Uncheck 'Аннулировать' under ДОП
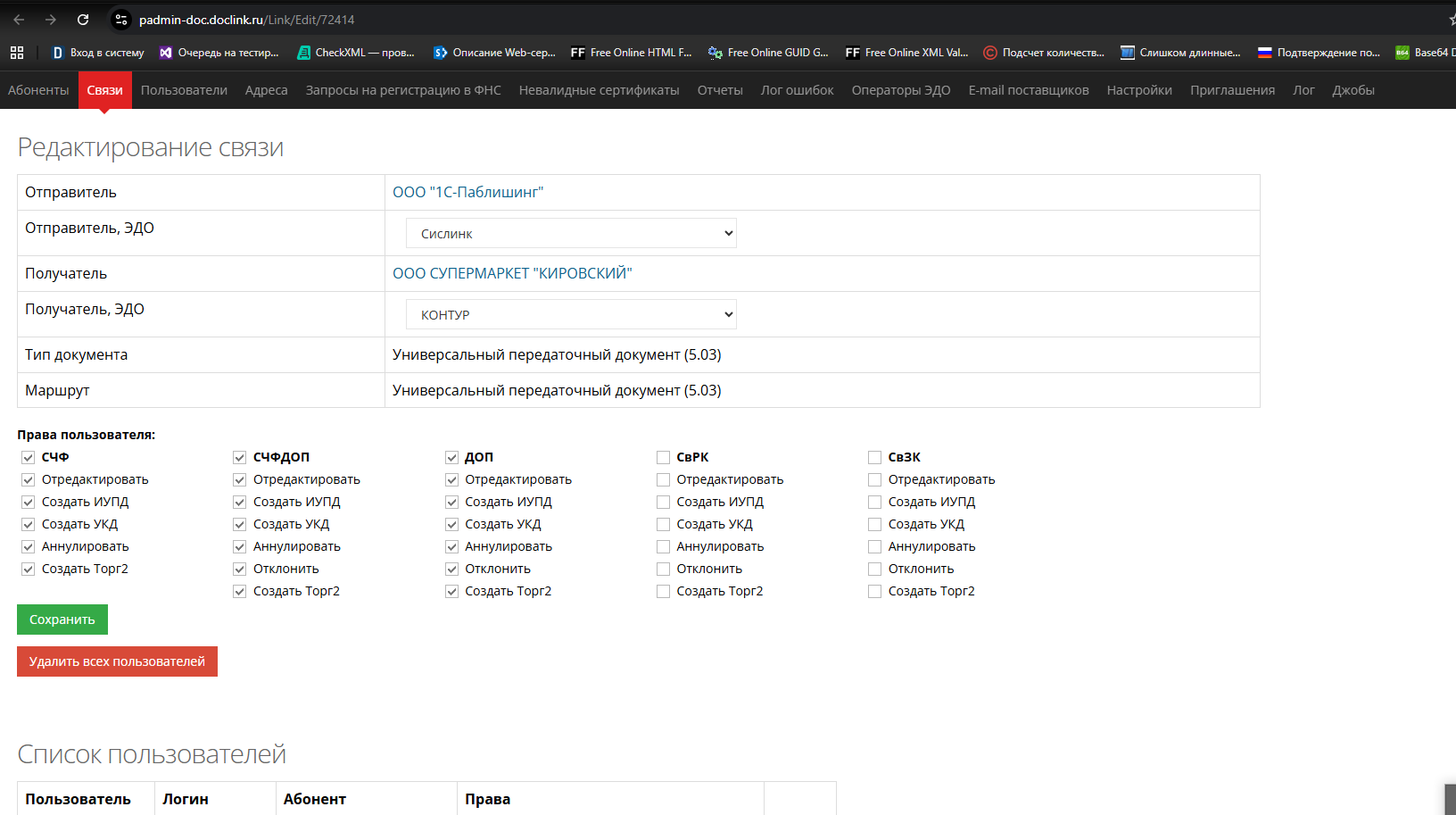This screenshot has height=815, width=1456. [451, 547]
